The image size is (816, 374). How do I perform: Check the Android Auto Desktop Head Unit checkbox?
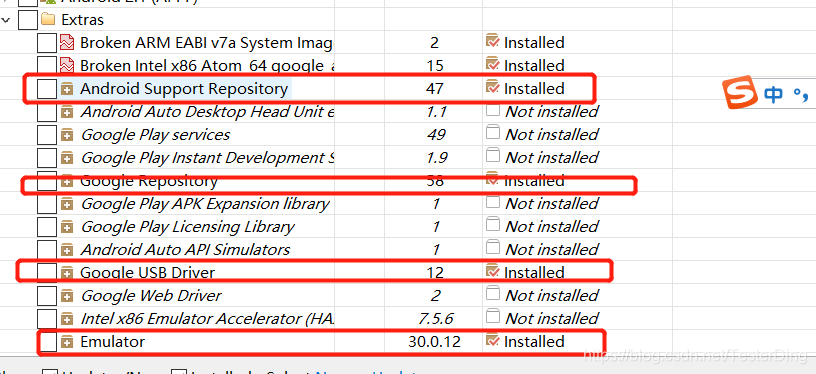pos(47,112)
